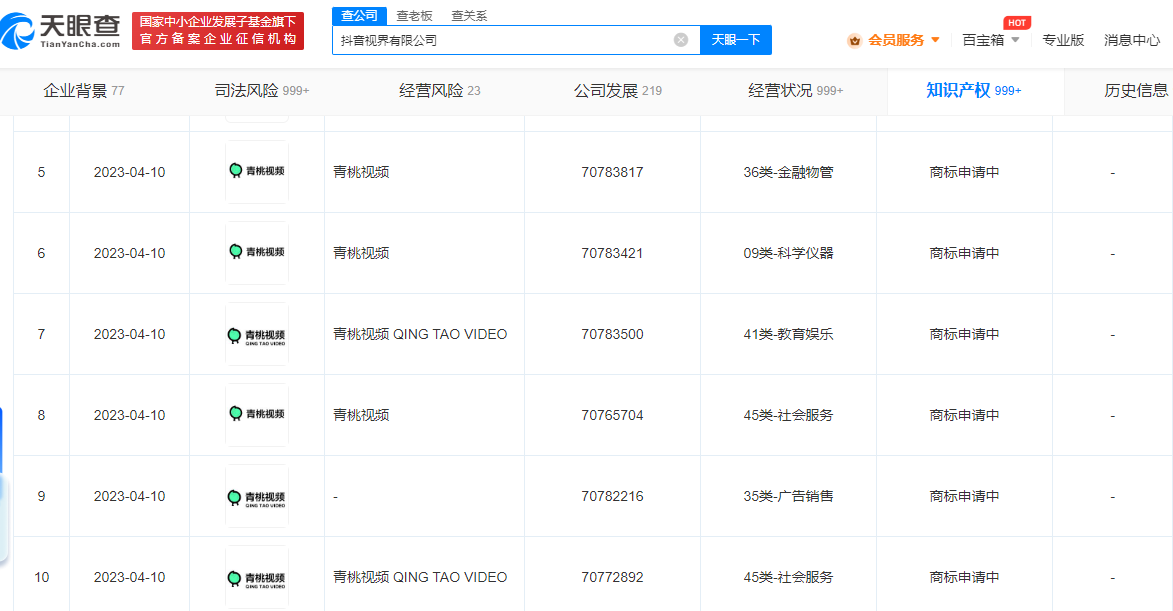This screenshot has width=1173, height=611.
Task: Click trademark name 青桃视频 in row 8
Action: (x=361, y=415)
